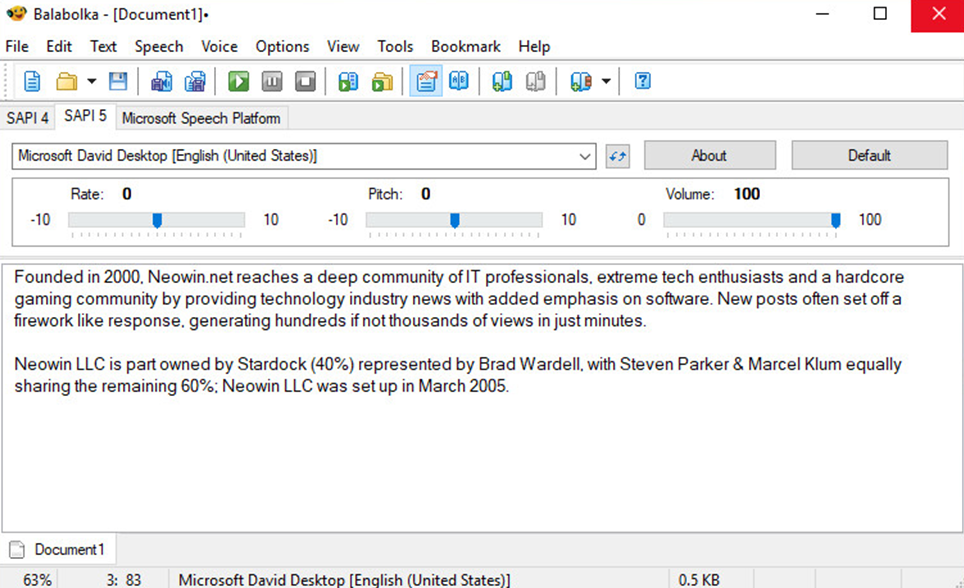Switch to the Microsoft Speech Platform tab
Image resolution: width=964 pixels, height=588 pixels.
201,118
